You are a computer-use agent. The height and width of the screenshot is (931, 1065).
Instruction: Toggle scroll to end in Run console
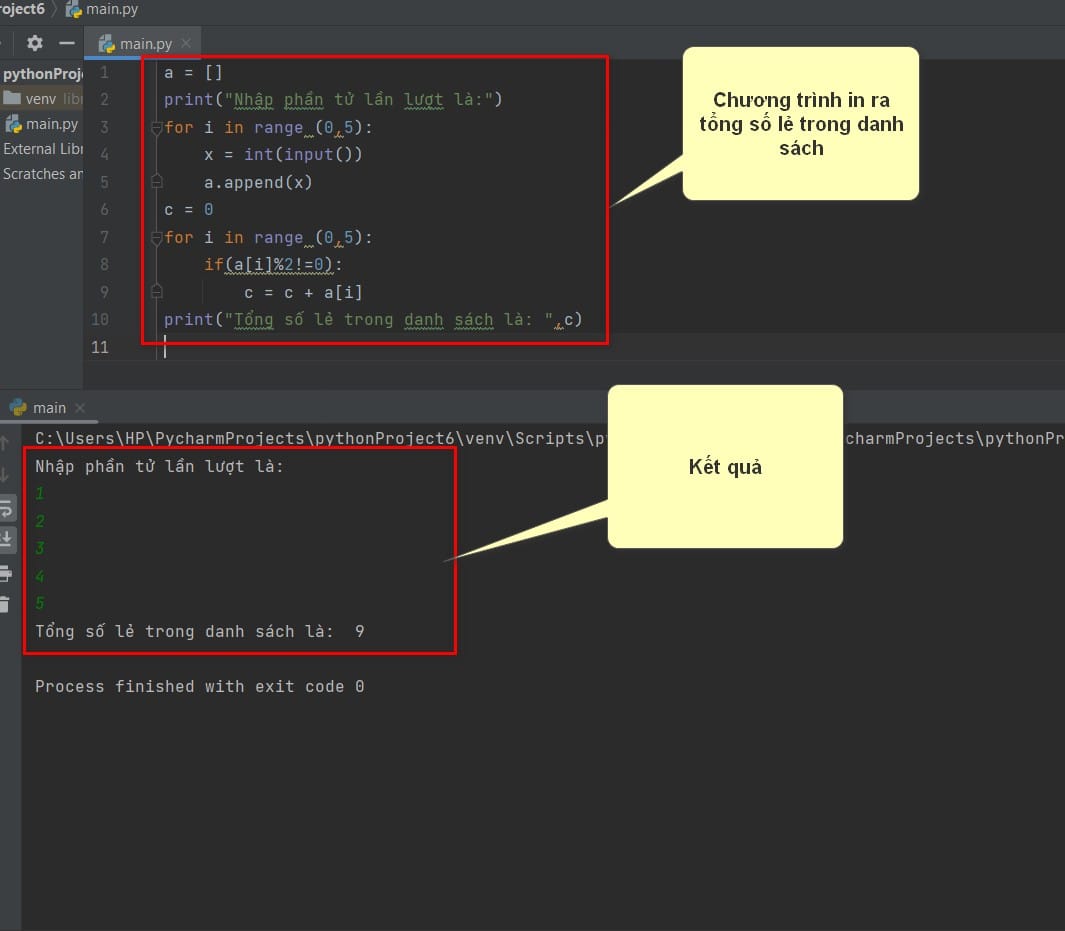(x=5, y=539)
